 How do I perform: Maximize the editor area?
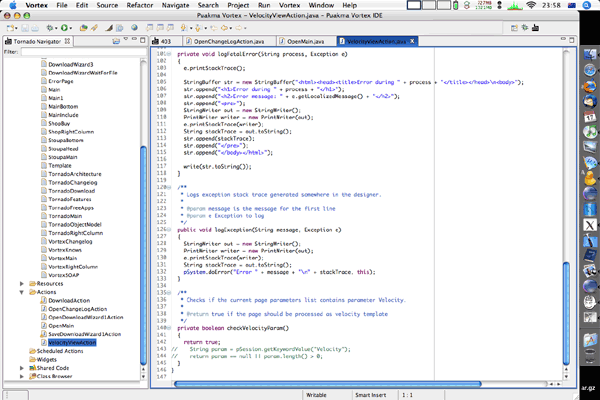572,40
